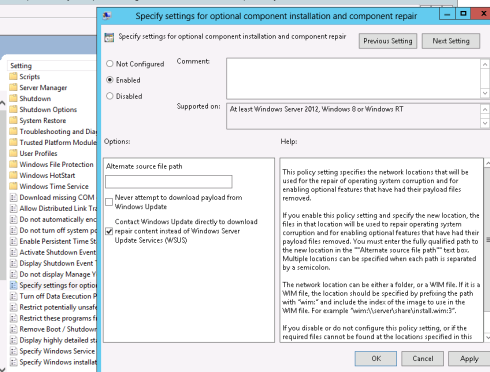Select Trusted Platform Module folder icon
This screenshot has height=372, width=490.
[13, 142]
